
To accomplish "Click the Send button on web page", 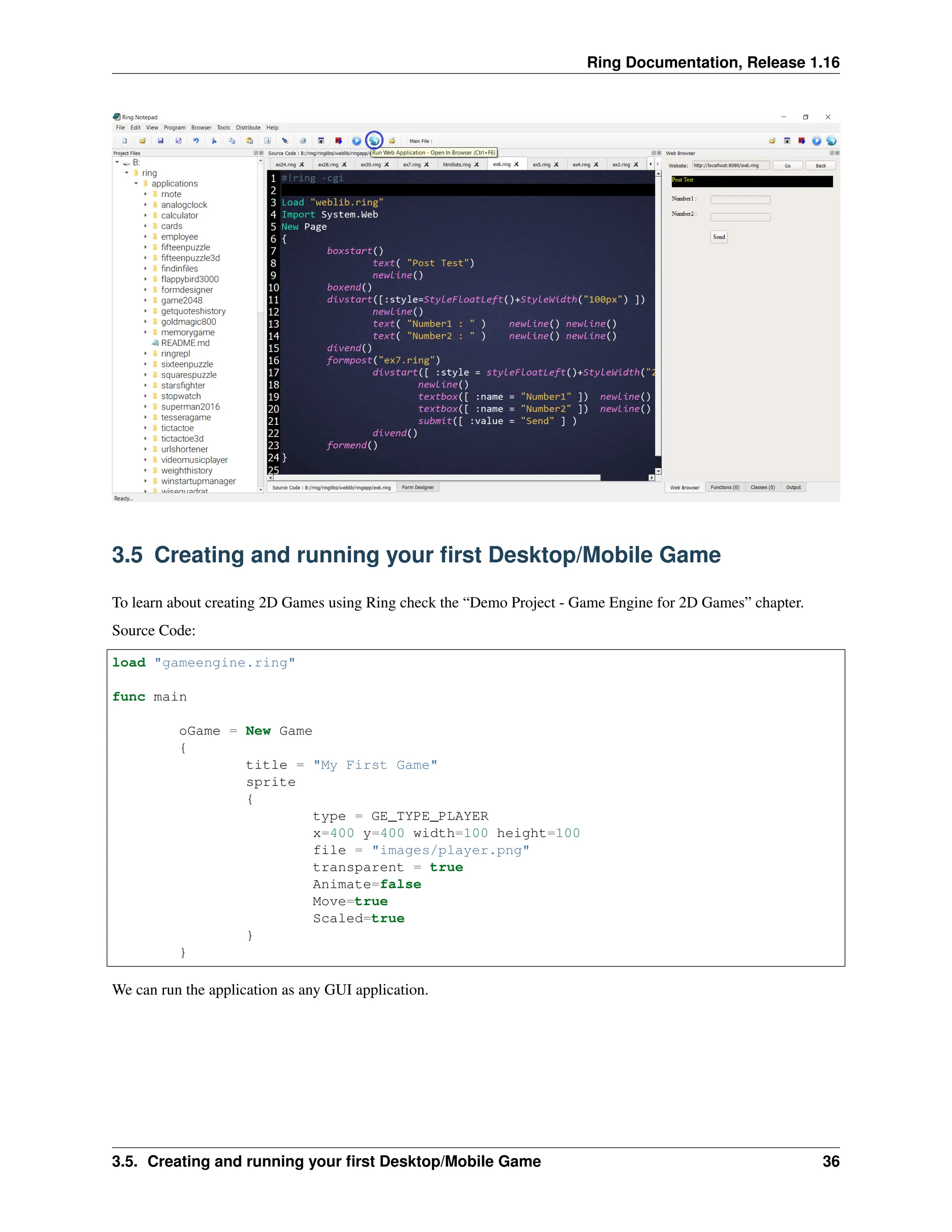I will 719,237.
